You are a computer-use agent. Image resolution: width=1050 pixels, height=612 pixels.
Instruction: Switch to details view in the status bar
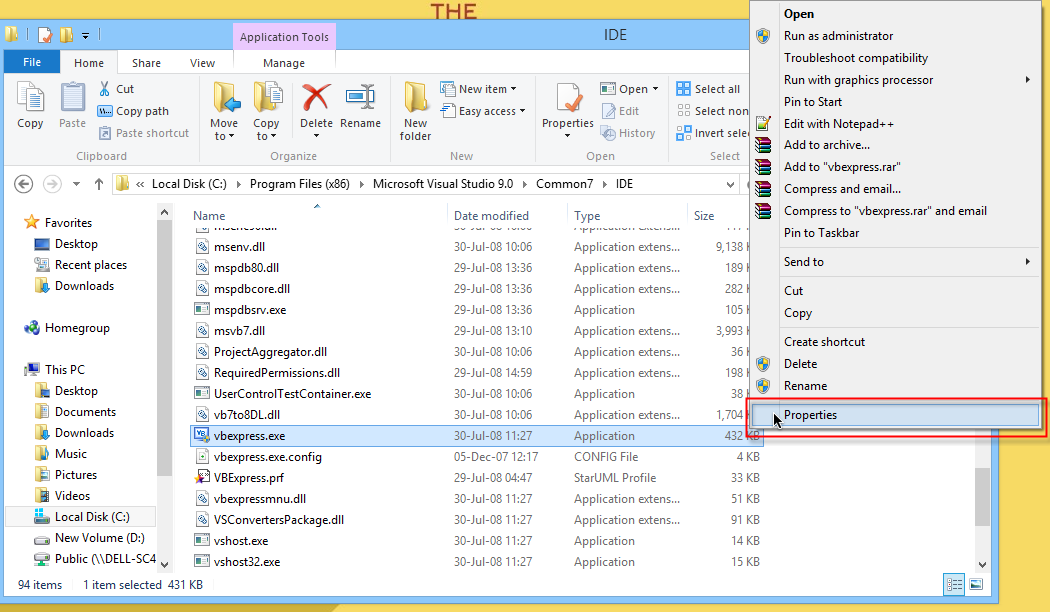(954, 584)
